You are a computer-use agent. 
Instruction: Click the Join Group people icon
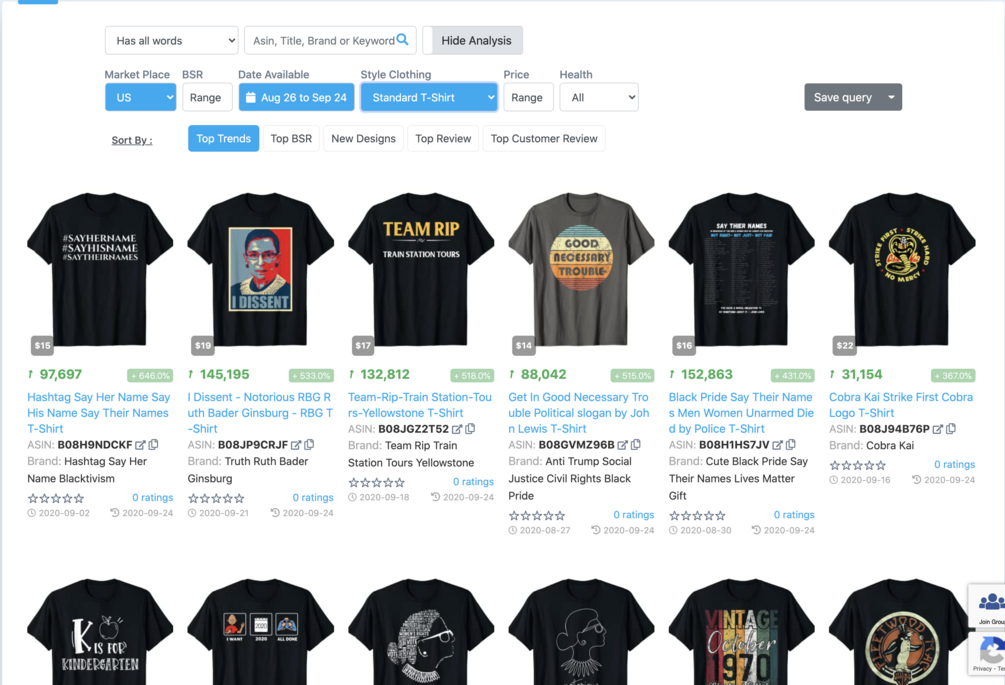pos(992,602)
